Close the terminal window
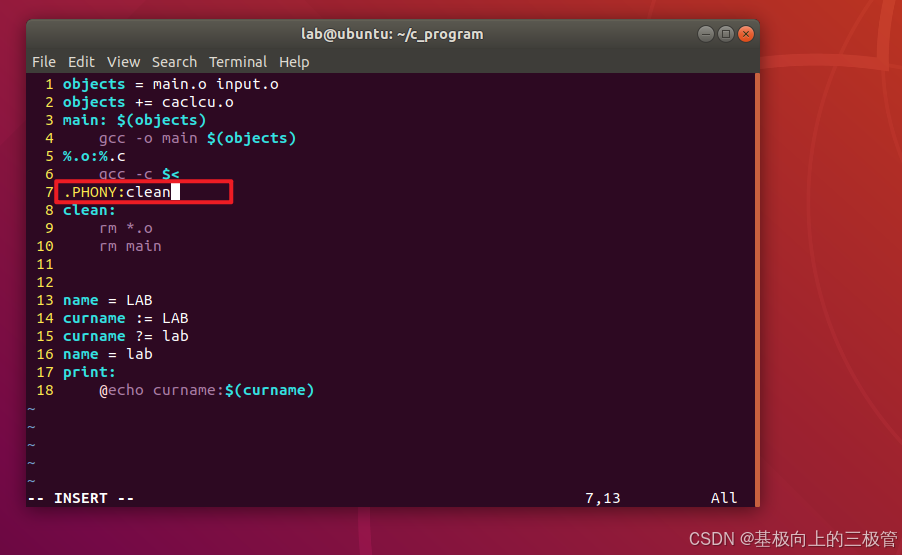Viewport: 902px width, 555px height. [746, 34]
